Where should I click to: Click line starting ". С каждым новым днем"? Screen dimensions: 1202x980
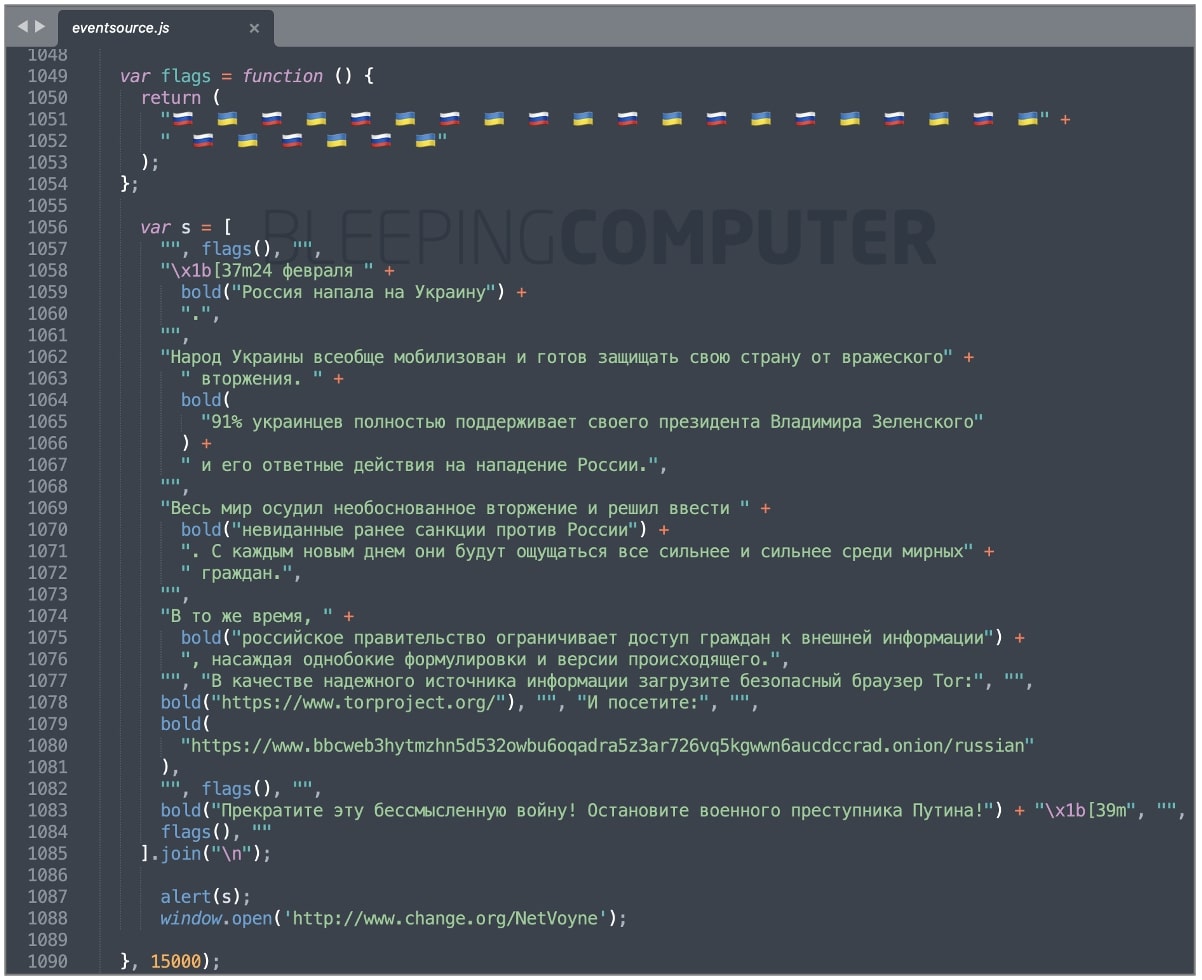coord(587,551)
